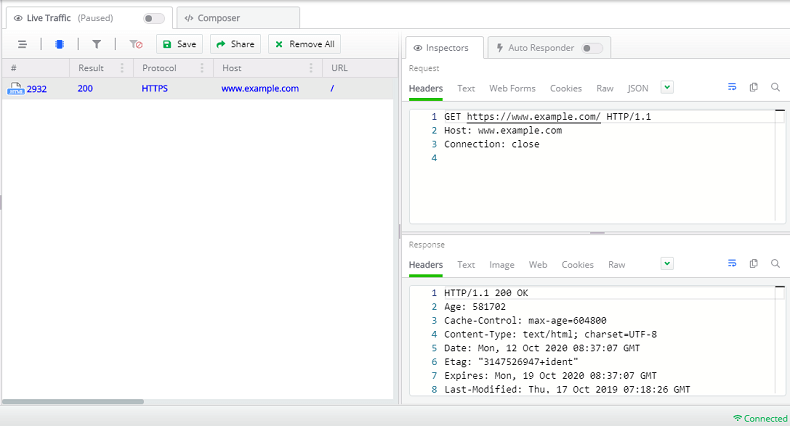Viewport: 790px width, 426px height.
Task: Clear filters with the crossed funnel icon
Action: point(136,44)
